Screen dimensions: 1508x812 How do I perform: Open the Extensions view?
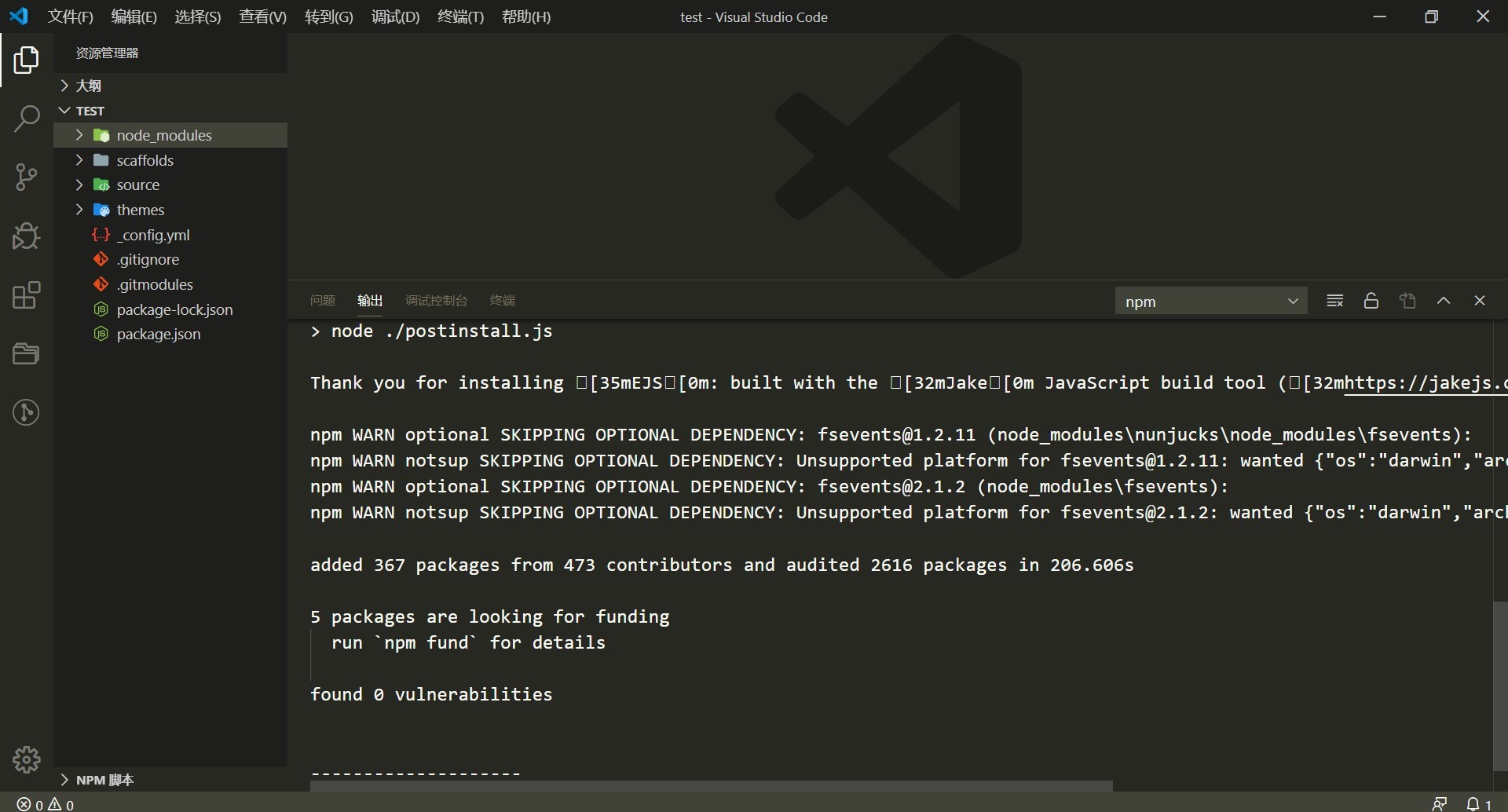26,295
